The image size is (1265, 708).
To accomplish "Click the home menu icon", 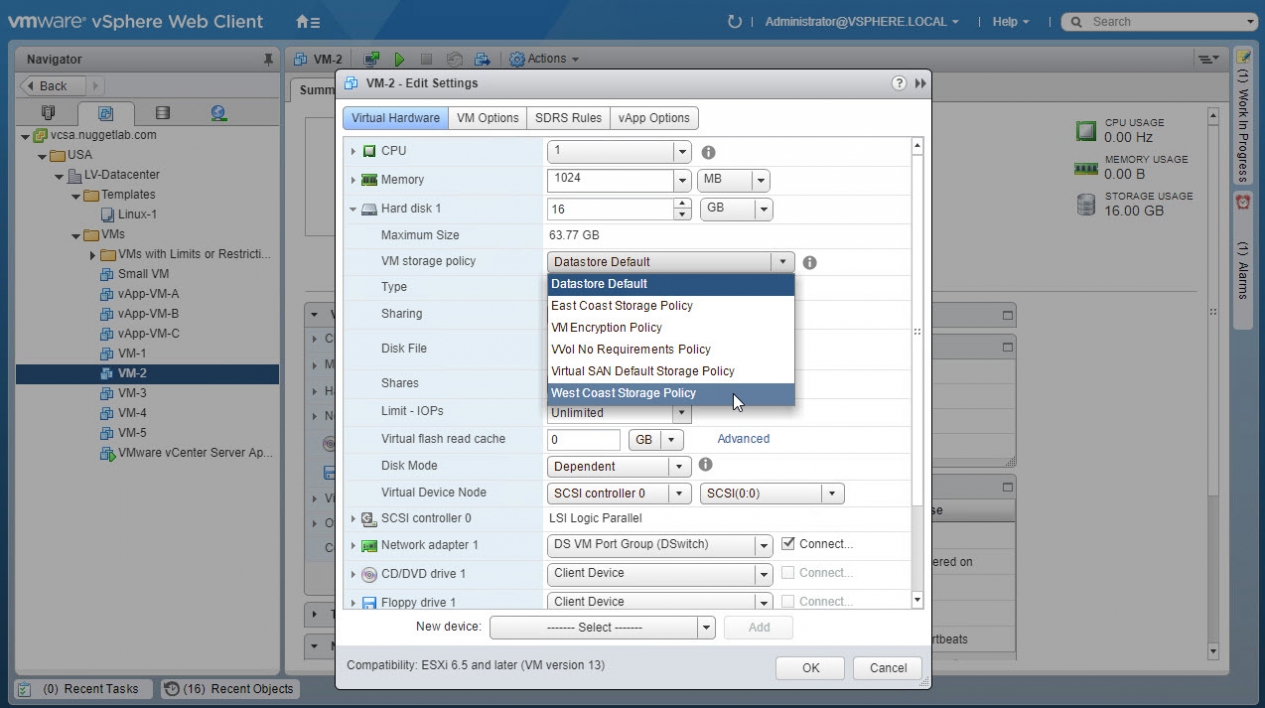I will [308, 21].
